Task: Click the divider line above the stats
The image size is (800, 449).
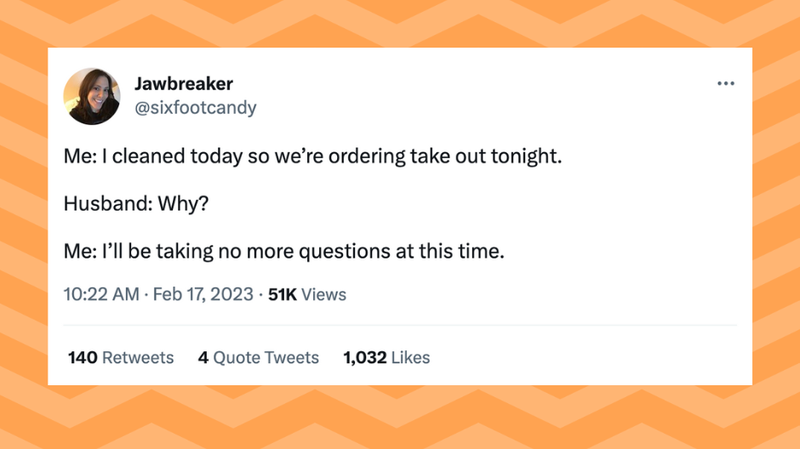Action: point(400,325)
